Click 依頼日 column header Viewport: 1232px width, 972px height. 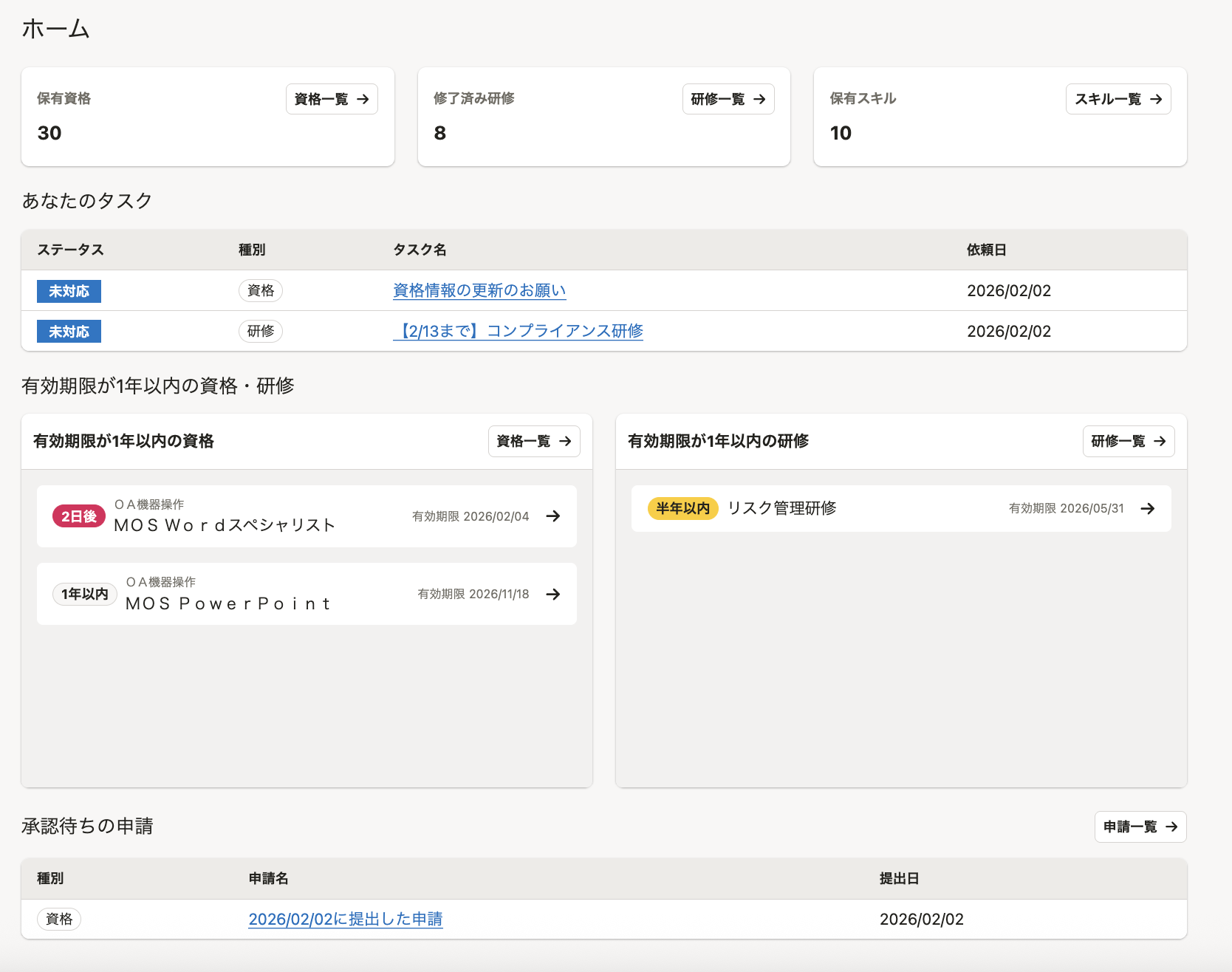click(987, 250)
